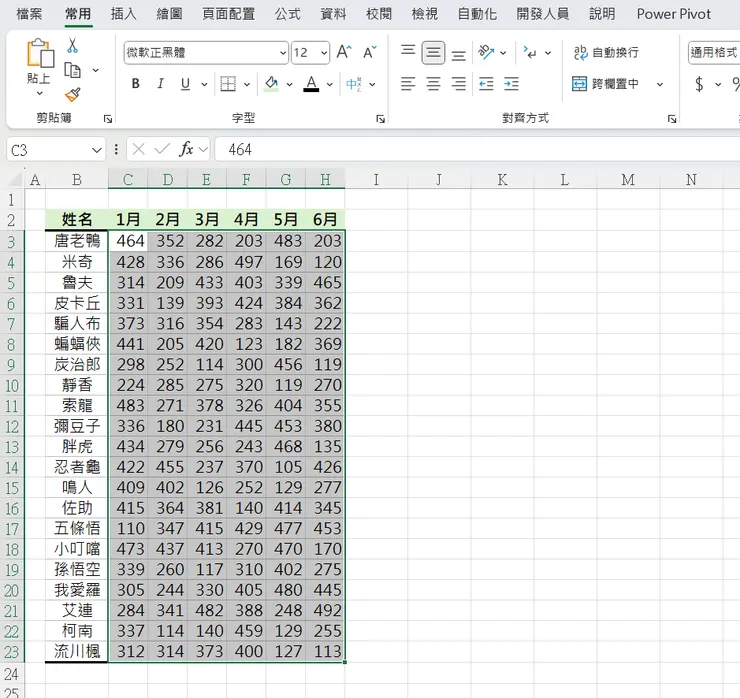Apply Borders using grid icon

click(x=228, y=84)
